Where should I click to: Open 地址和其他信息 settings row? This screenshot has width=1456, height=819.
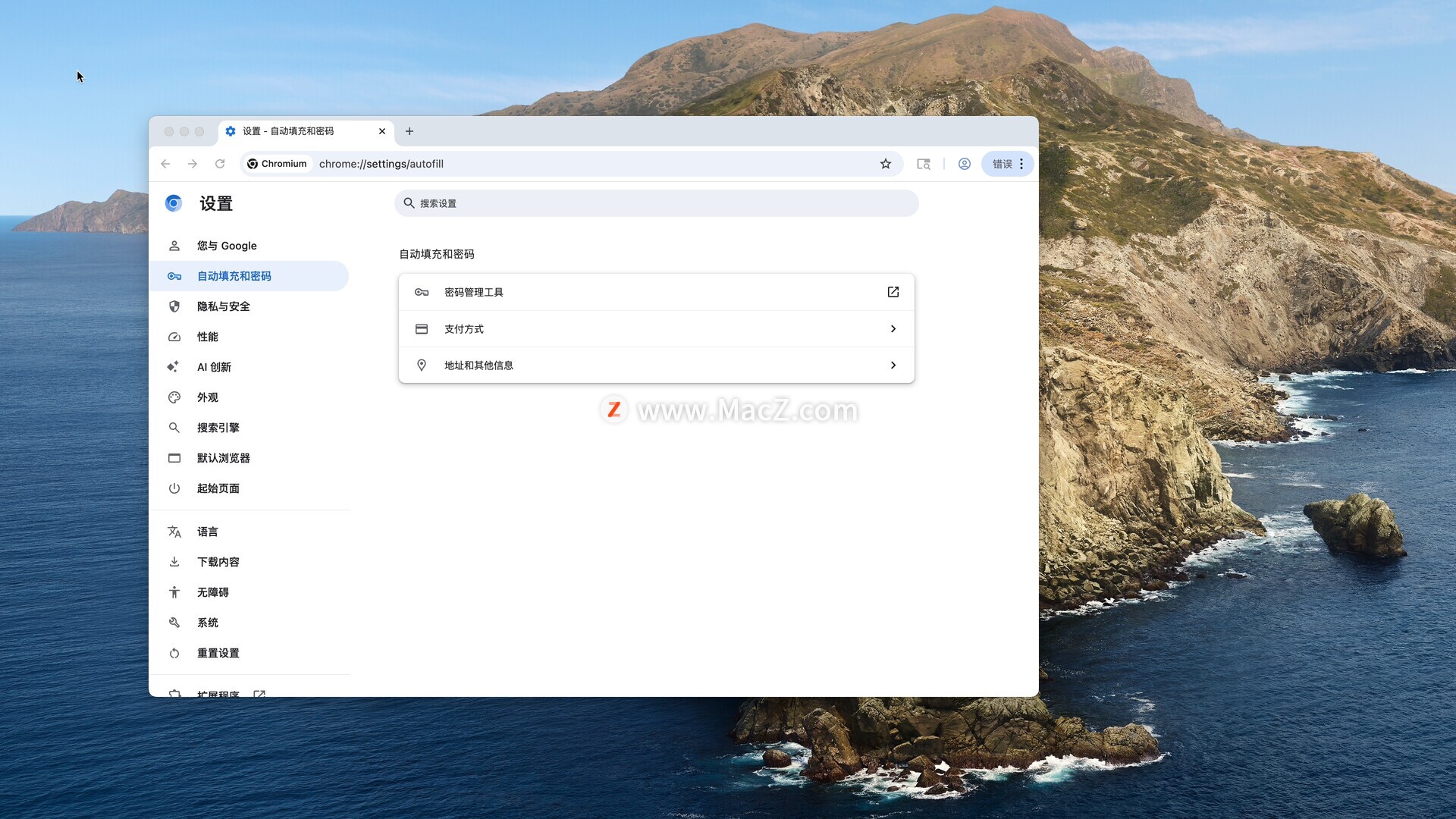pyautogui.click(x=656, y=366)
